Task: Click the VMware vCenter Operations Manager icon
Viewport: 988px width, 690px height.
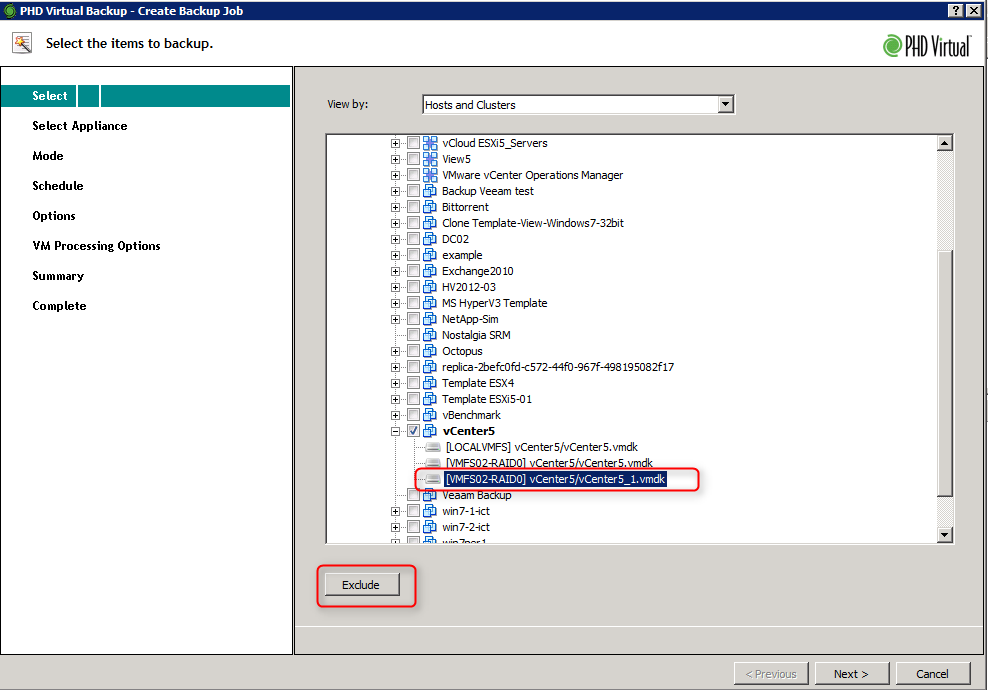Action: point(430,175)
